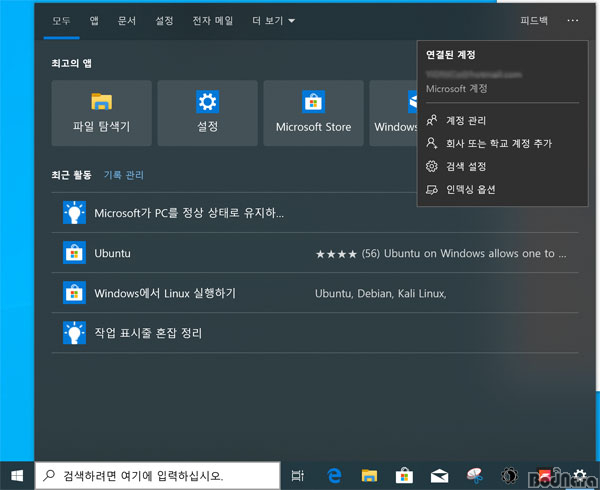Focus the taskbar search input box
Screen dimensions: 600x490
158,475
